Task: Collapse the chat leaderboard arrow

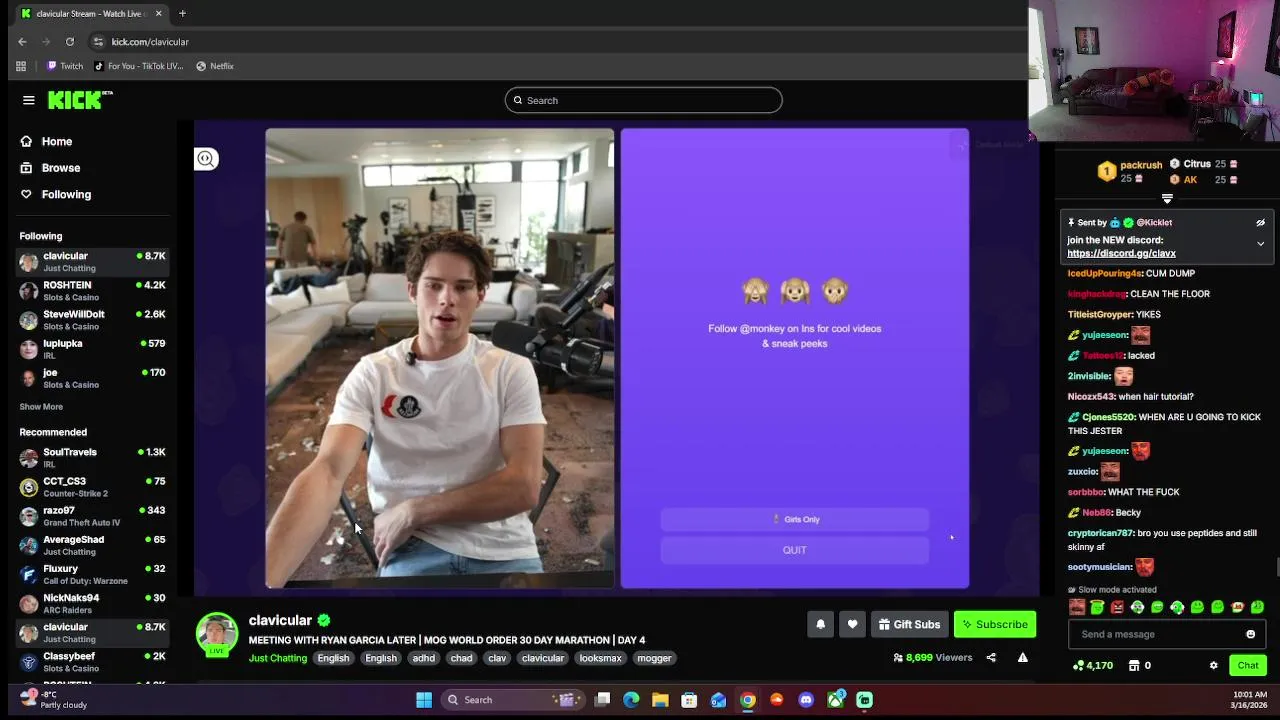Action: tap(1167, 199)
